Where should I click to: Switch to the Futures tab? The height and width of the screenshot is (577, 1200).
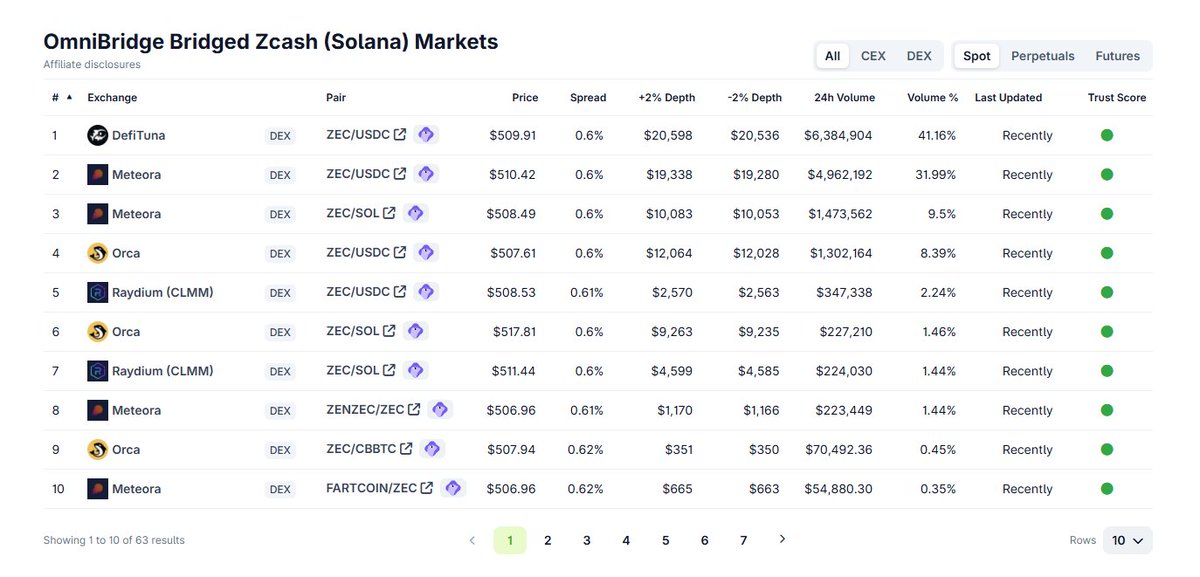point(1119,56)
